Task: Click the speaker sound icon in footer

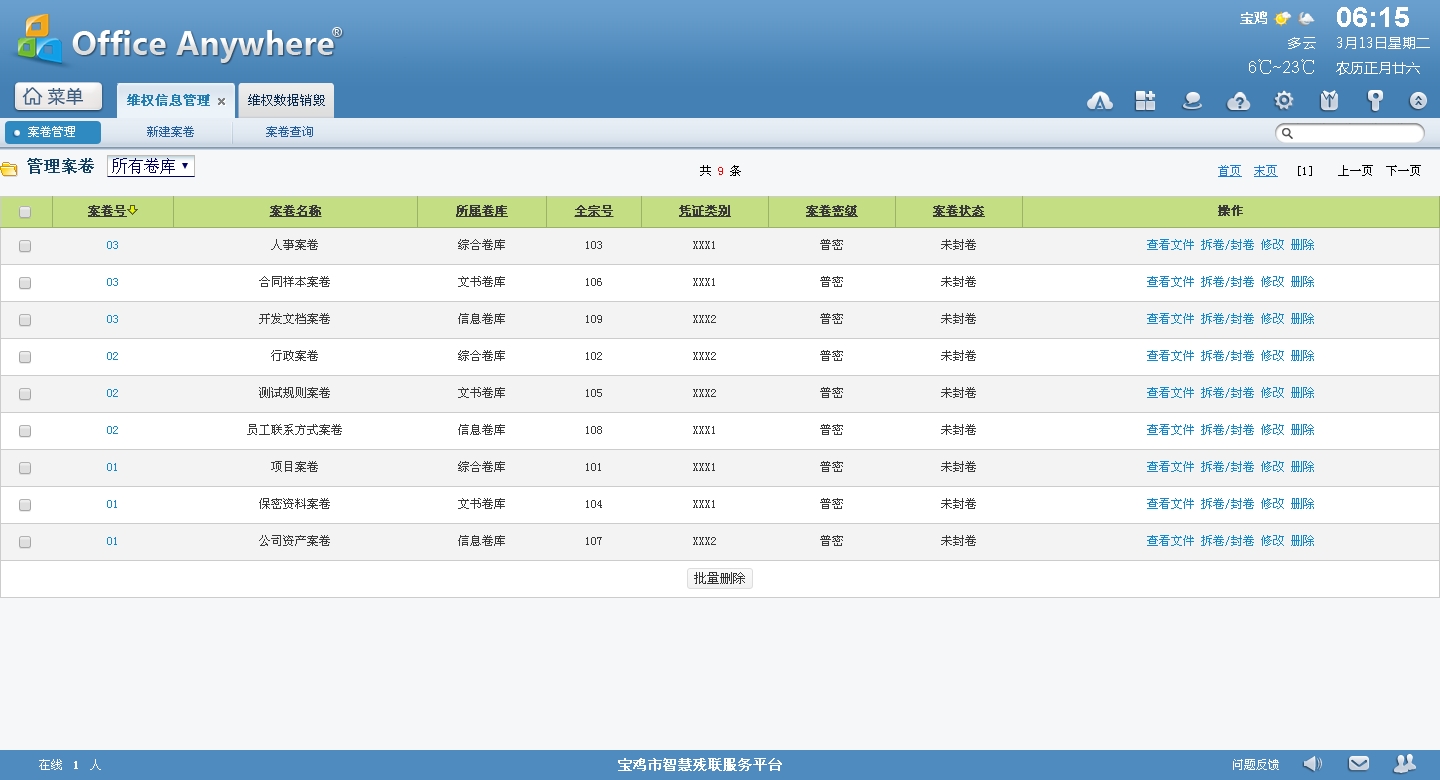Action: [1313, 764]
